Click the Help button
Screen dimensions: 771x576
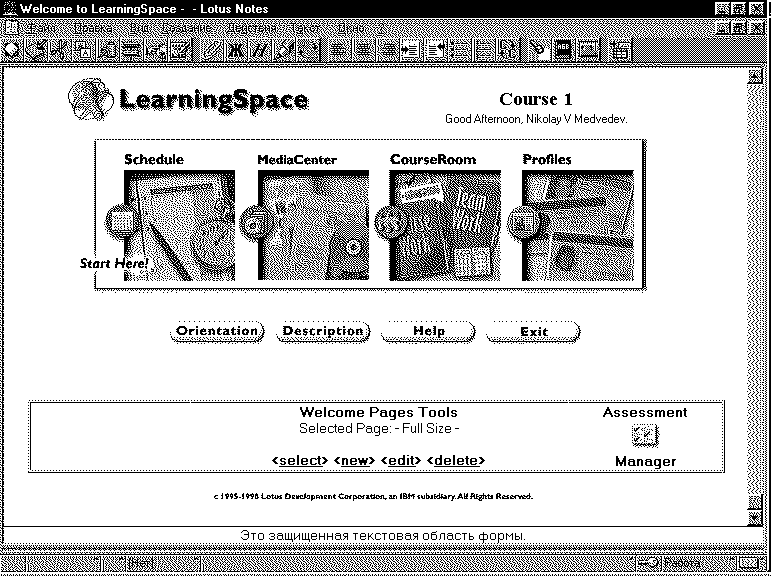tap(428, 332)
